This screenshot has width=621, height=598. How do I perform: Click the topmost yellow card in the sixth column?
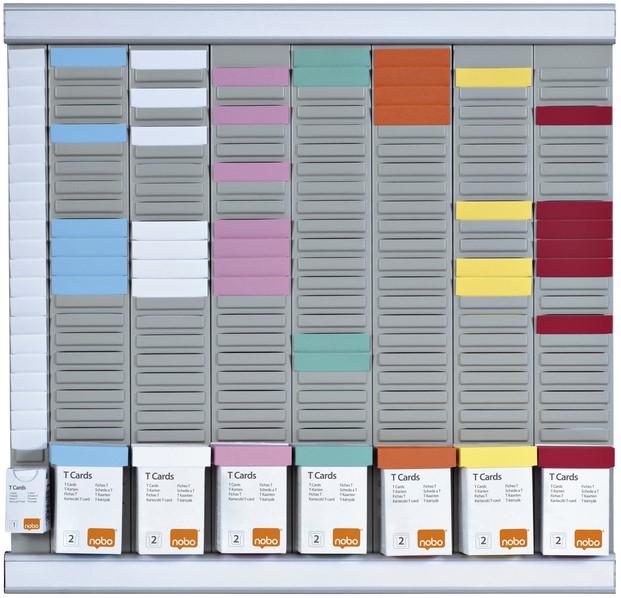pos(493,77)
